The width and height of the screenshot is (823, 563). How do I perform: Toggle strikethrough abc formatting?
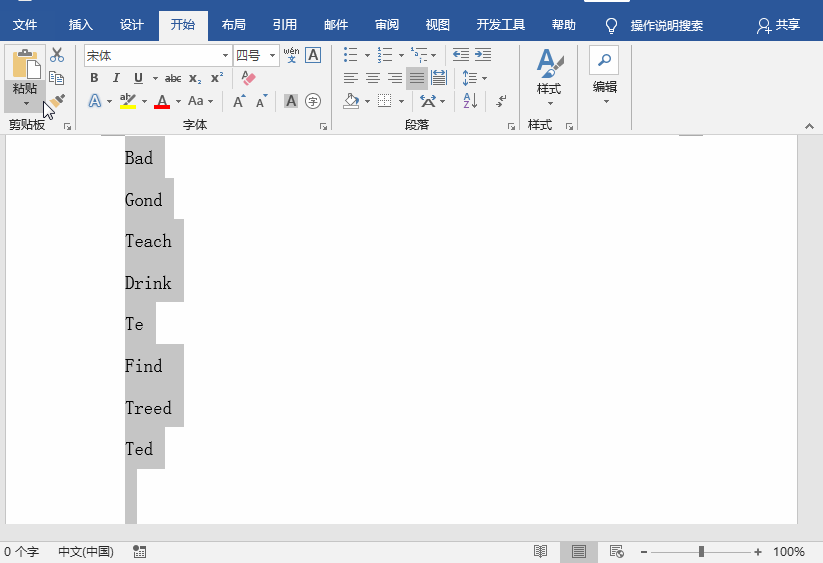point(173,78)
